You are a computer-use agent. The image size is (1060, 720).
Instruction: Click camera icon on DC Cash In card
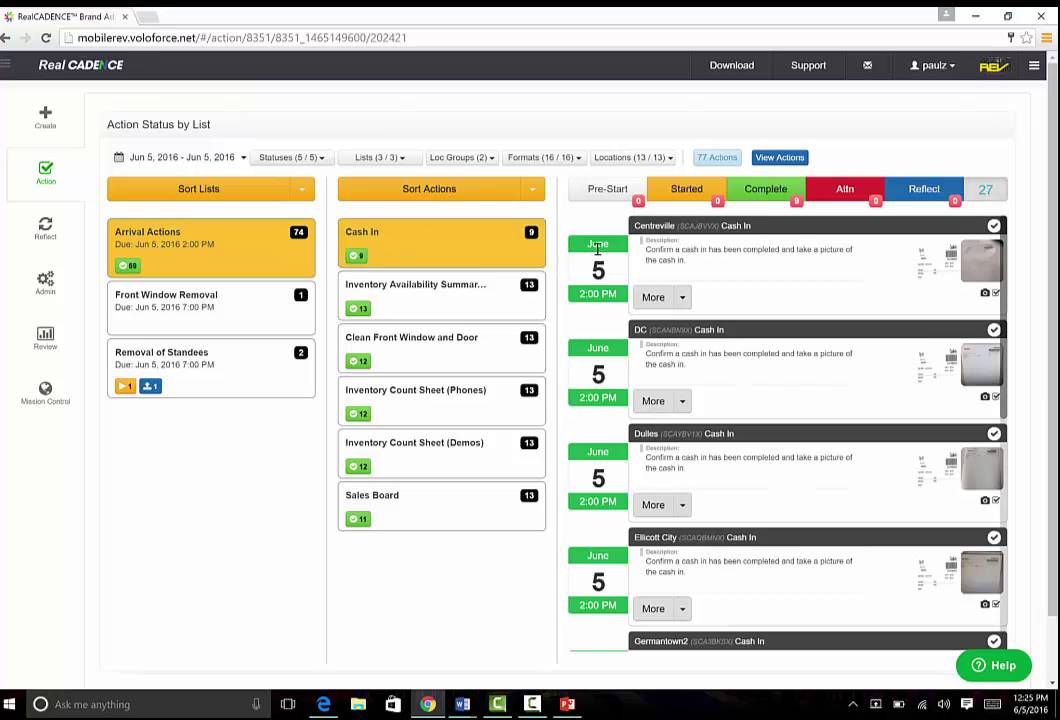(985, 397)
